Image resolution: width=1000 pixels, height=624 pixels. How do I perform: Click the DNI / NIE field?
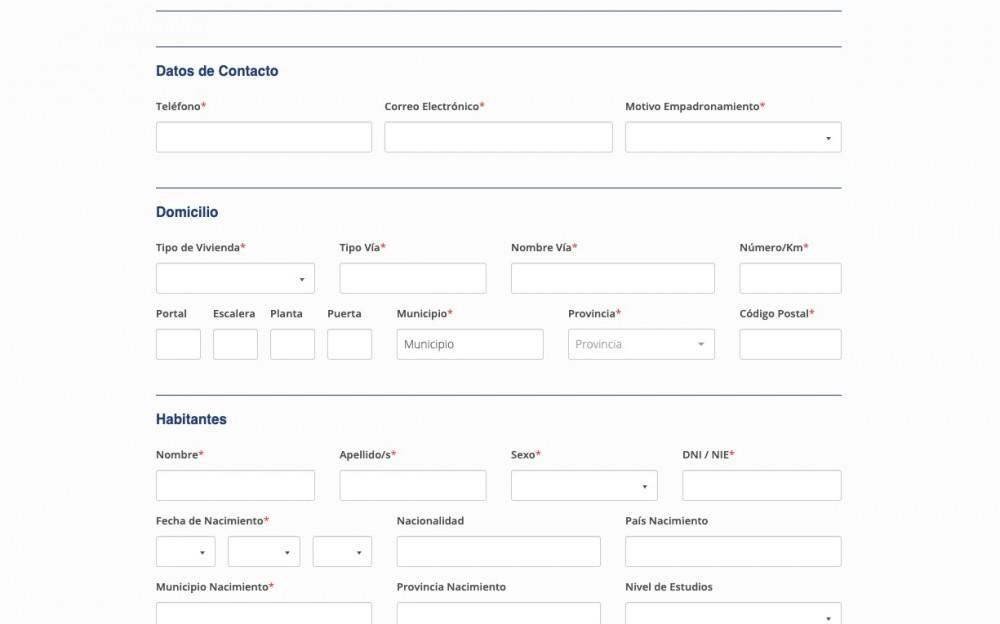tap(762, 485)
